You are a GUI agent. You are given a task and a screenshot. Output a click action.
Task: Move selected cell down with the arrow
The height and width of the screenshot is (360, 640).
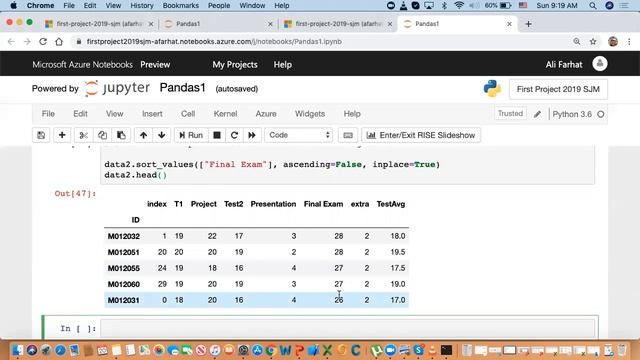coord(162,135)
